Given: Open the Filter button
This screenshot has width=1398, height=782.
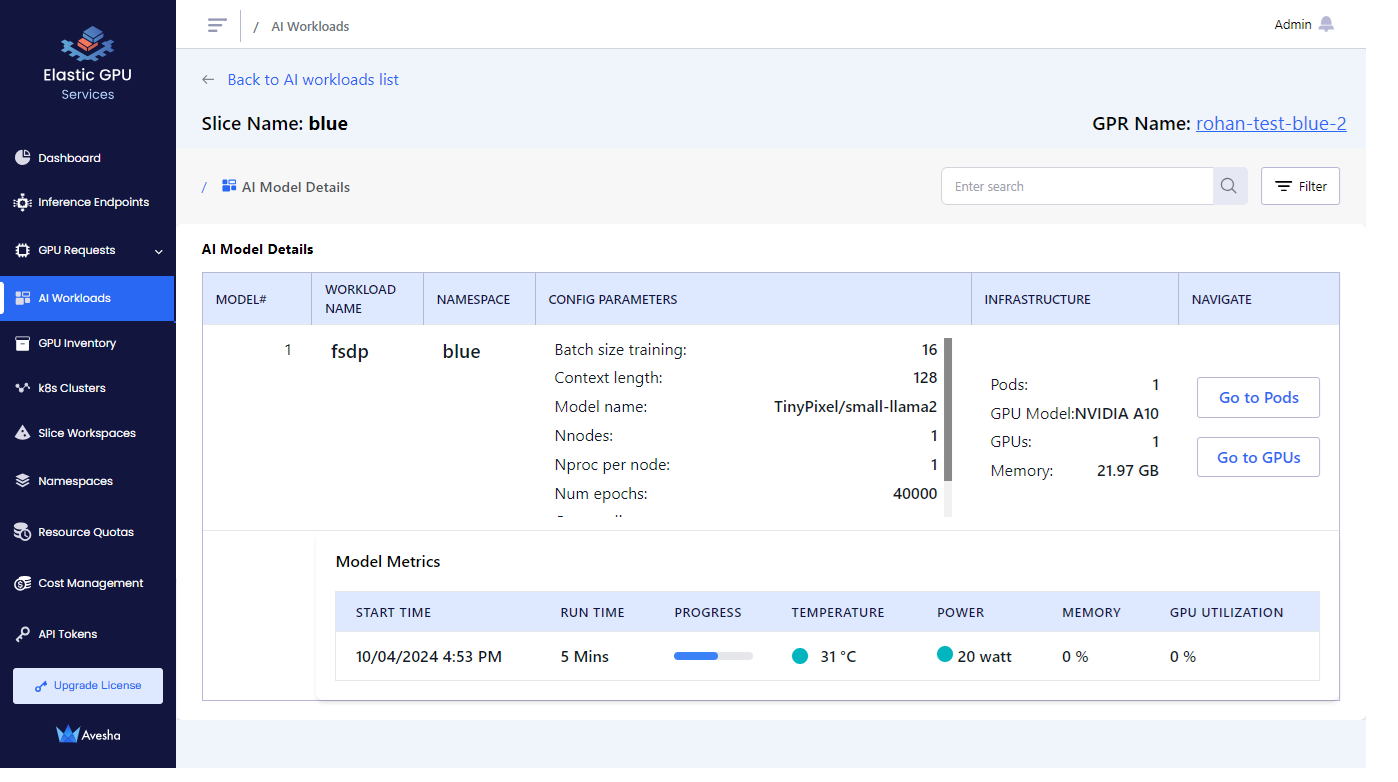Looking at the screenshot, I should point(1300,186).
